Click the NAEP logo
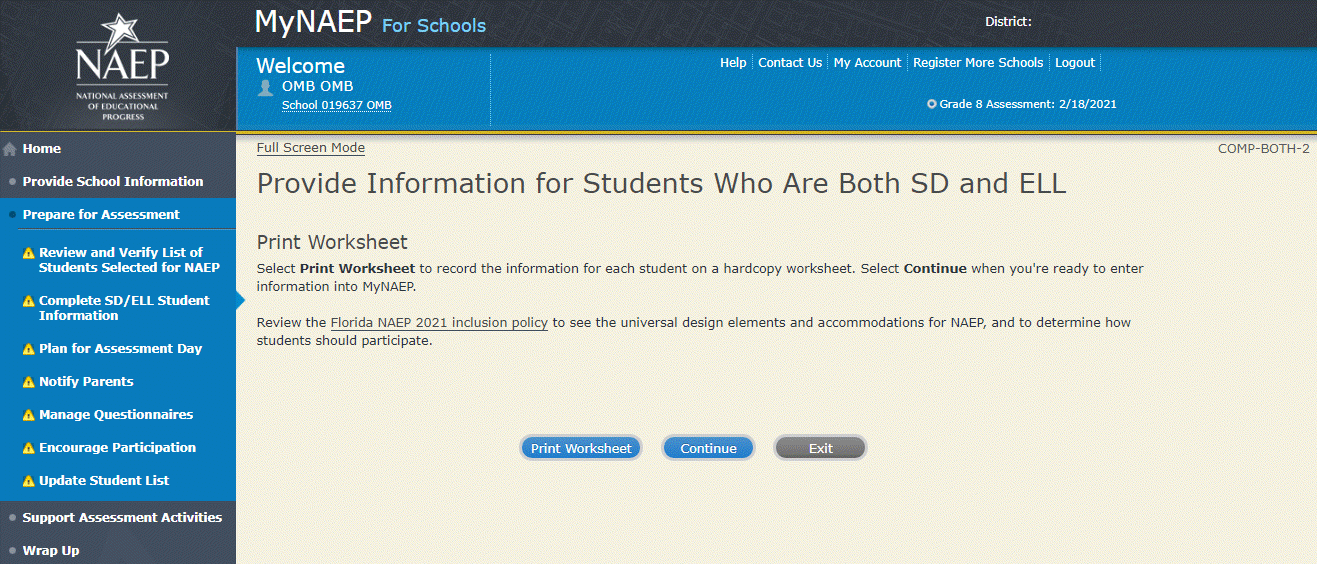 122,66
